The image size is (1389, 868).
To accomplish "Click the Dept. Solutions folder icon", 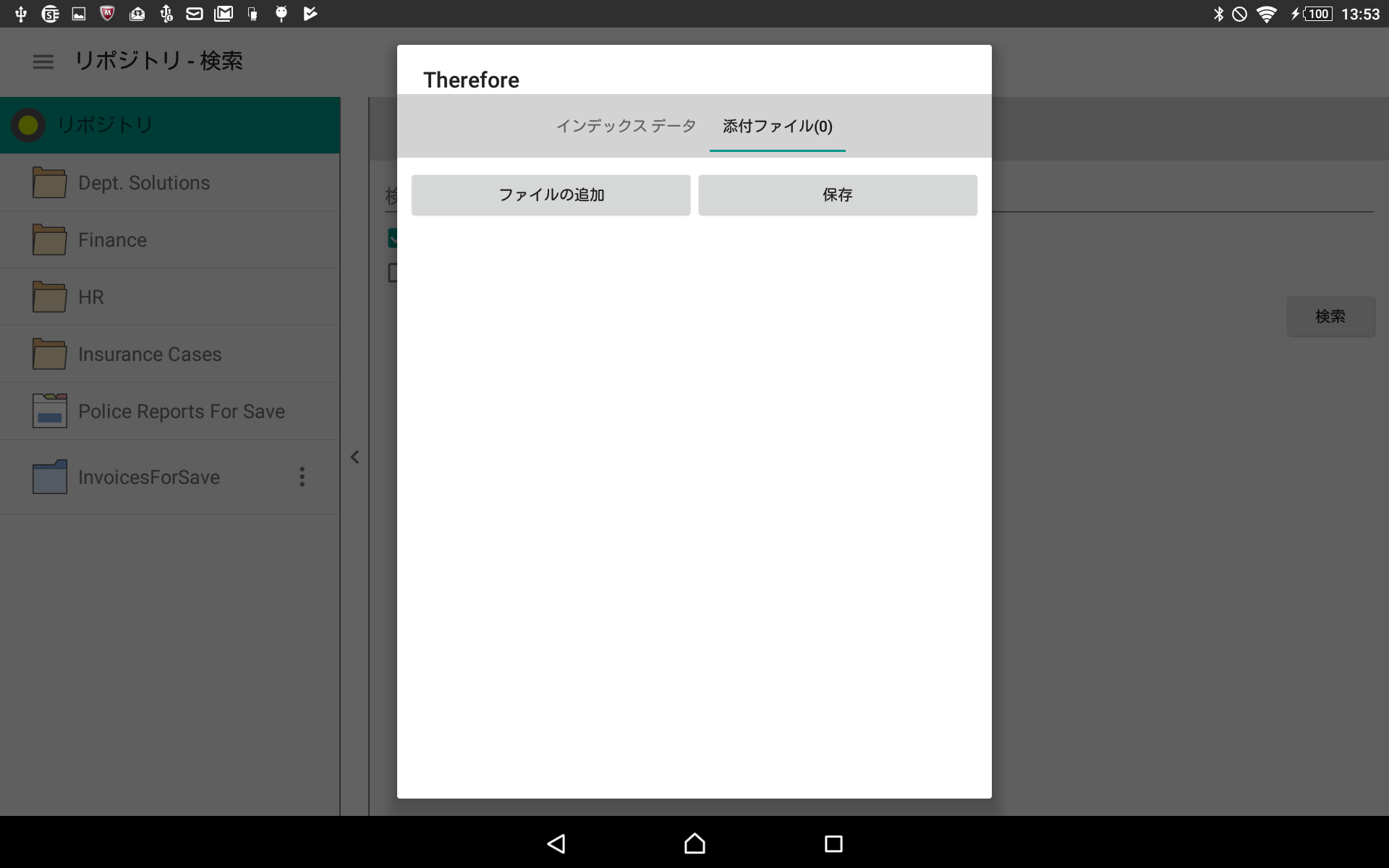I will pyautogui.click(x=49, y=182).
